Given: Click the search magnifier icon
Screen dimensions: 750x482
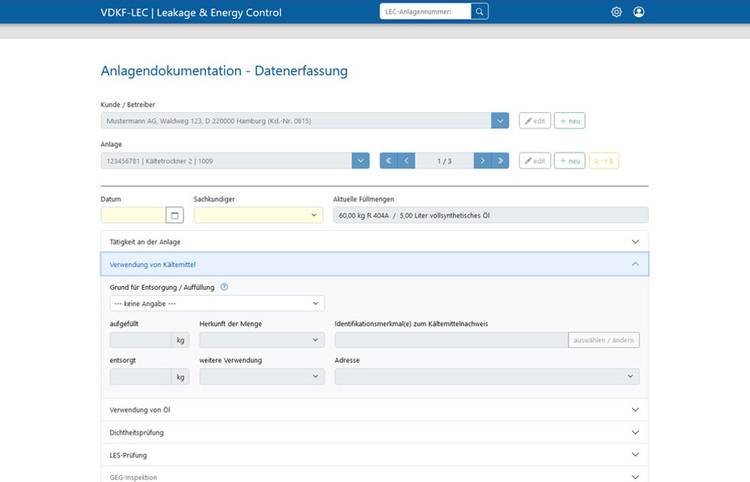Looking at the screenshot, I should [x=479, y=12].
